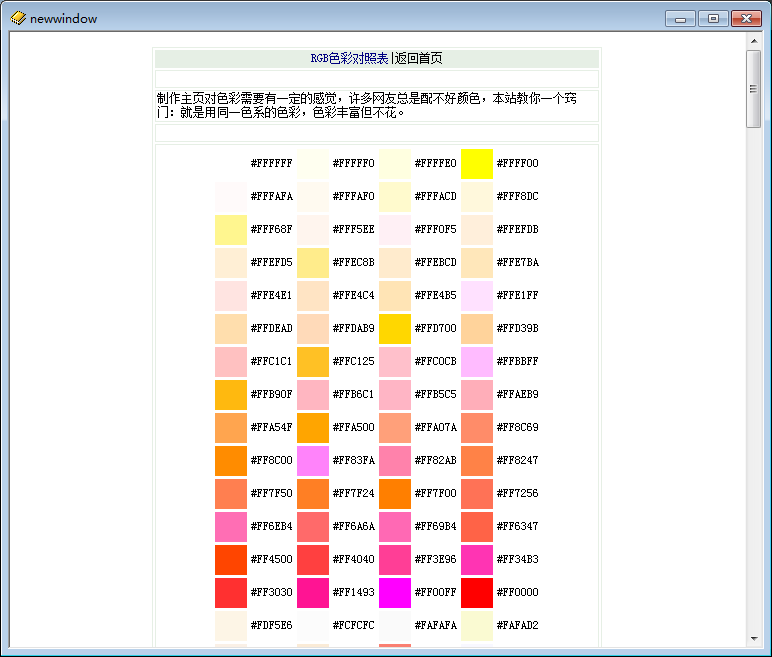Viewport: 772px width, 657px height.
Task: Select the magenta #FF00FF swatch
Action: tap(395, 593)
